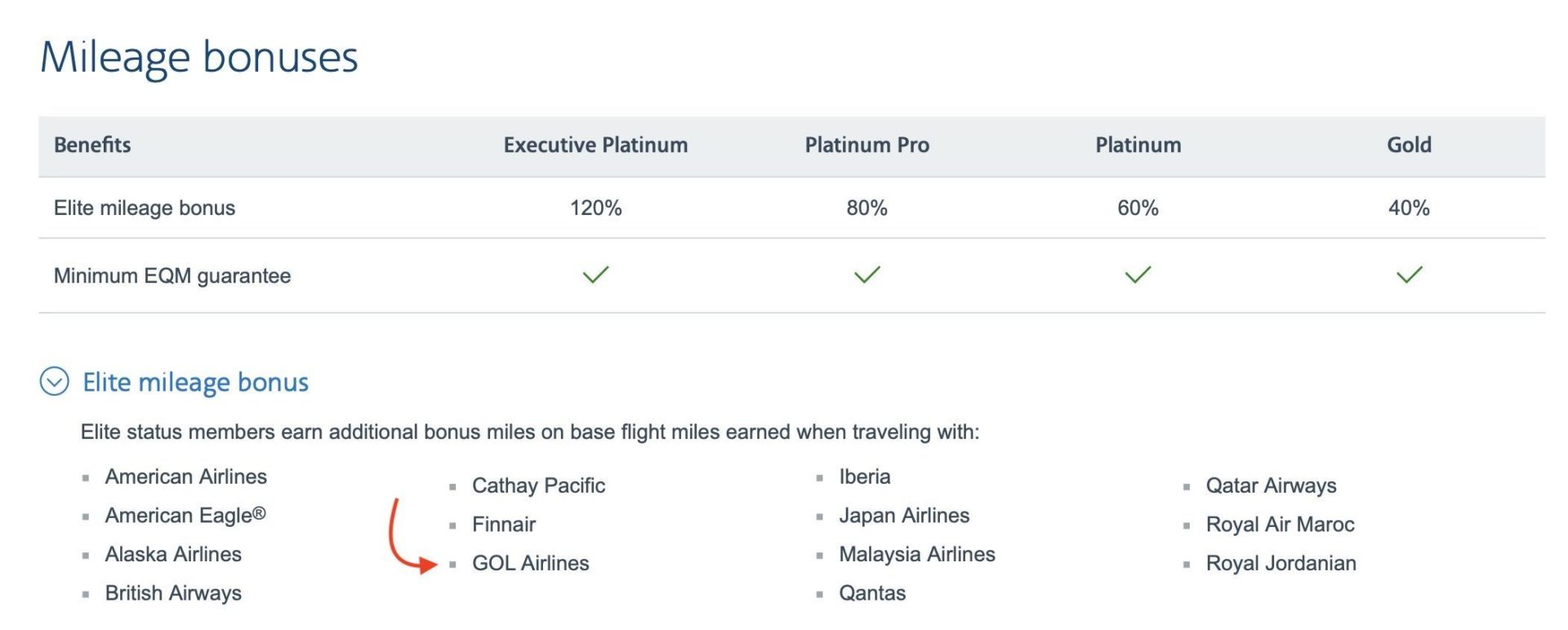1568x630 pixels.
Task: Click the Gold EQM guarantee checkmark
Action: pos(1409,275)
